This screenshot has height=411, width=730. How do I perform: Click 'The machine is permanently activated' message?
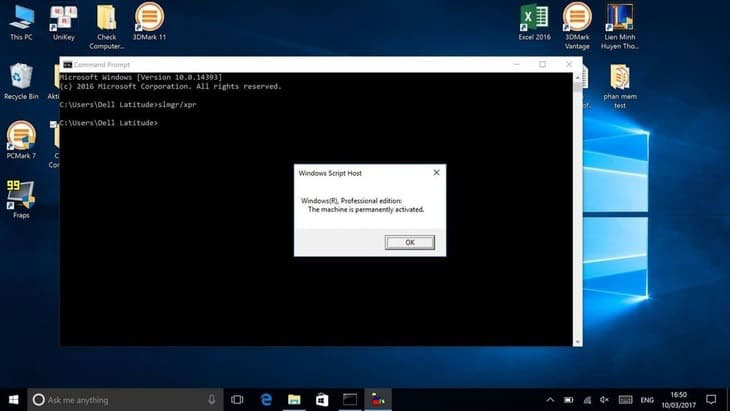[366, 210]
